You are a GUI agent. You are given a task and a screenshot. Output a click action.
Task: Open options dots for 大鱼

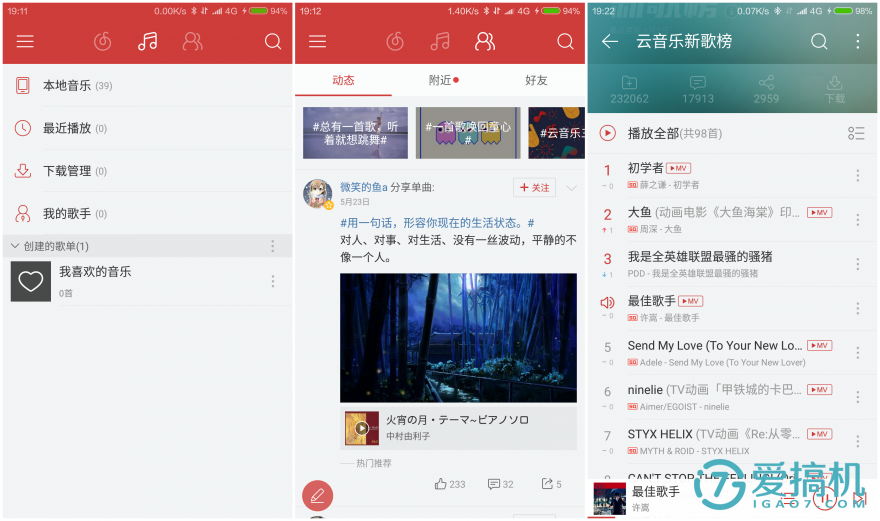pos(858,220)
